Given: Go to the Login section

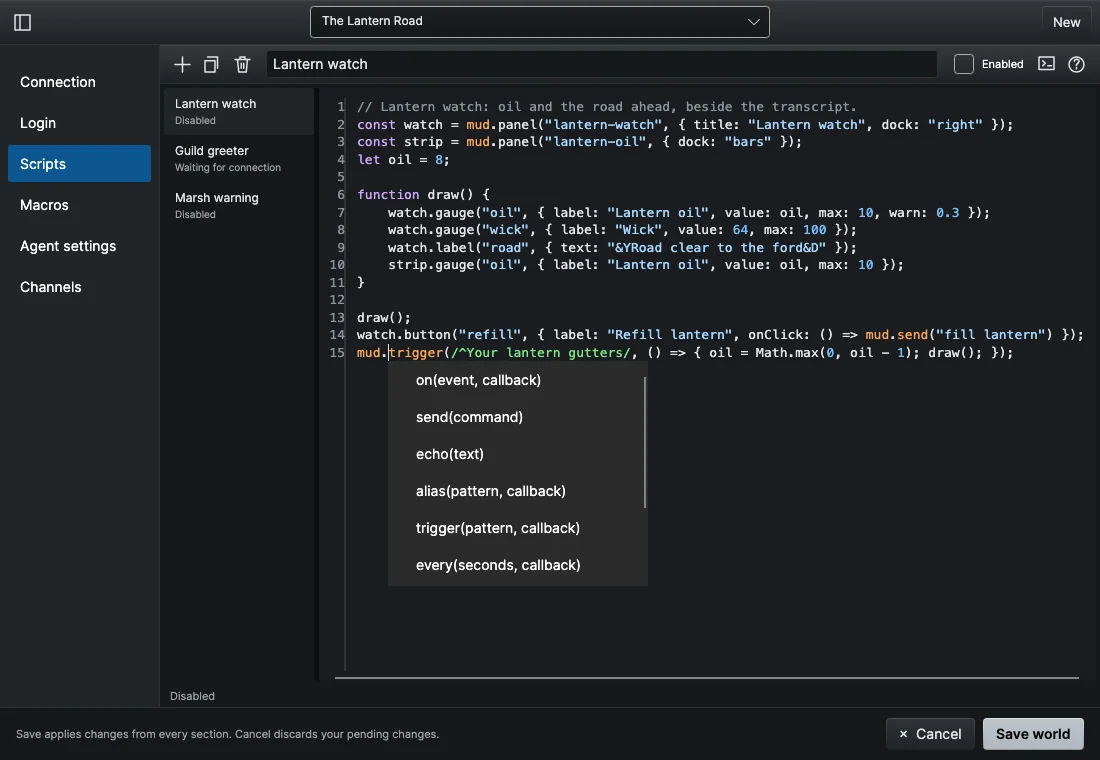Looking at the screenshot, I should 79,123.
